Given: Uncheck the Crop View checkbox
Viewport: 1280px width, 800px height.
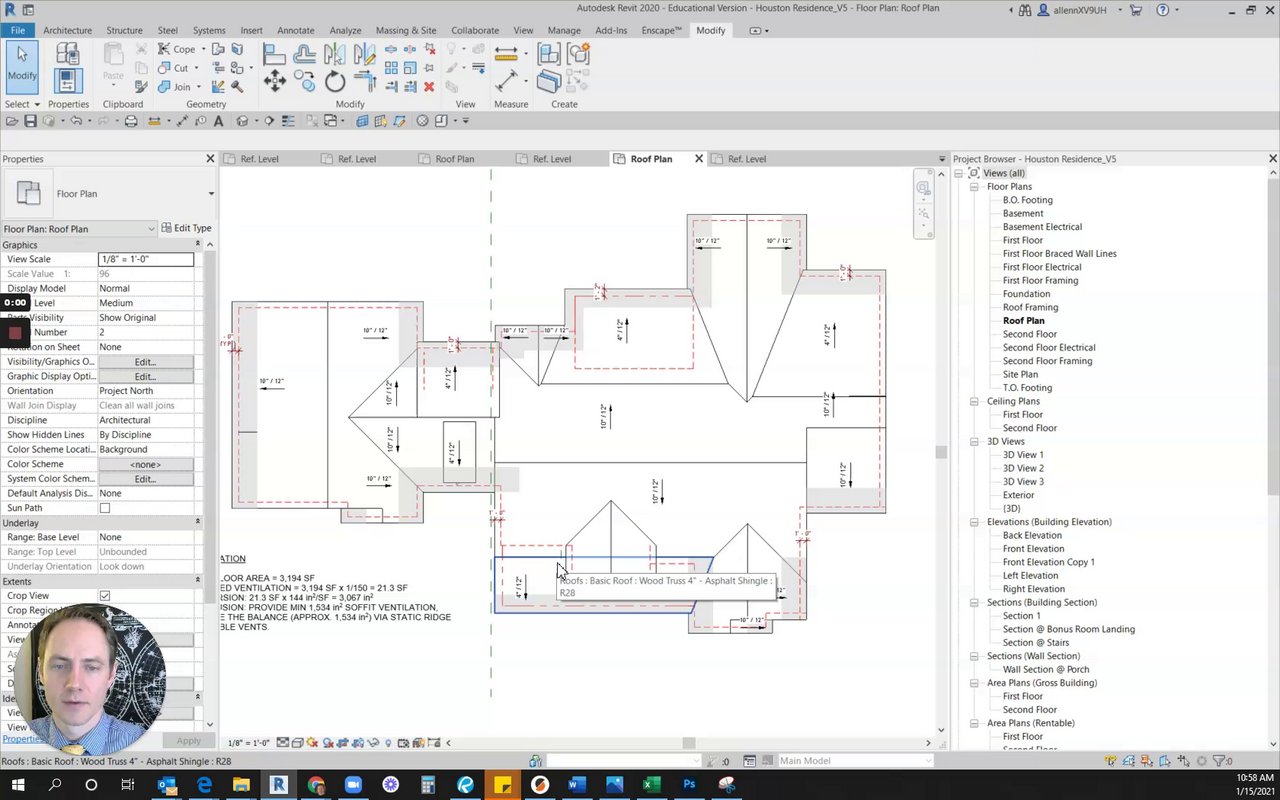Looking at the screenshot, I should click(105, 596).
